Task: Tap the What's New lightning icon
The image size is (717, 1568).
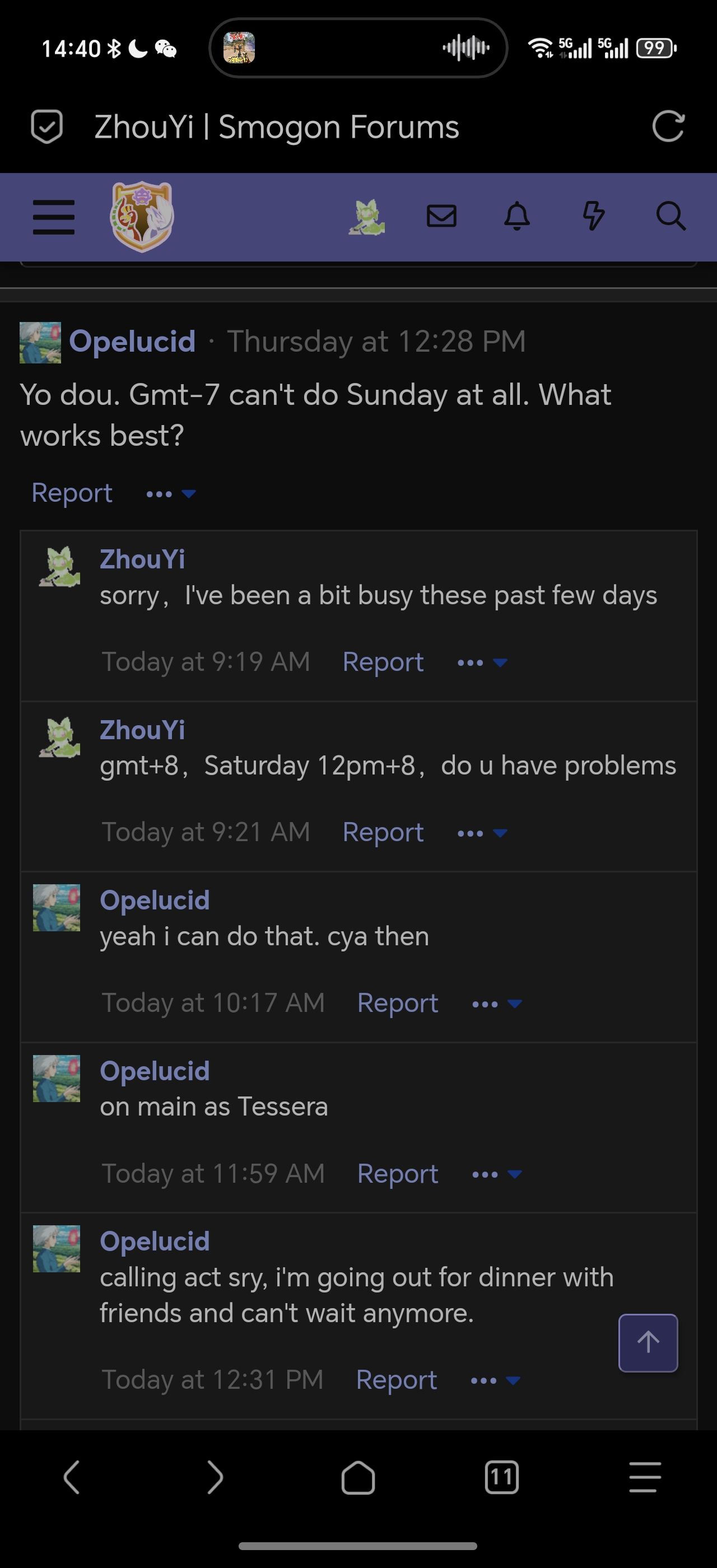Action: pyautogui.click(x=593, y=216)
